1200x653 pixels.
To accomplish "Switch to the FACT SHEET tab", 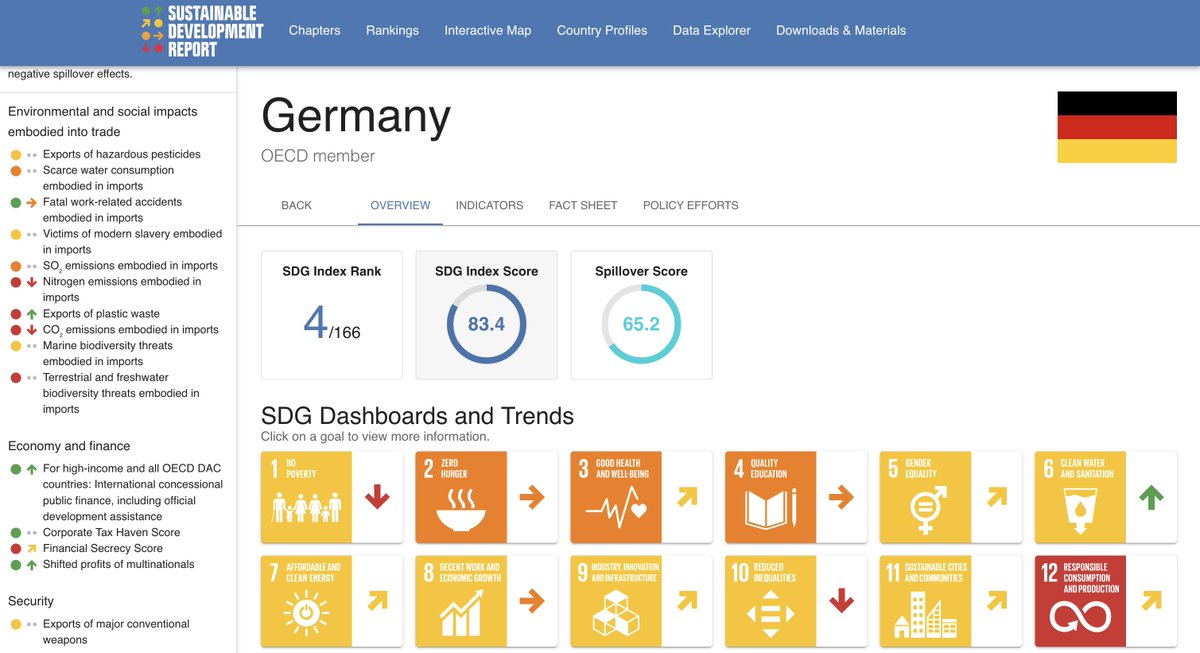I will tap(583, 205).
